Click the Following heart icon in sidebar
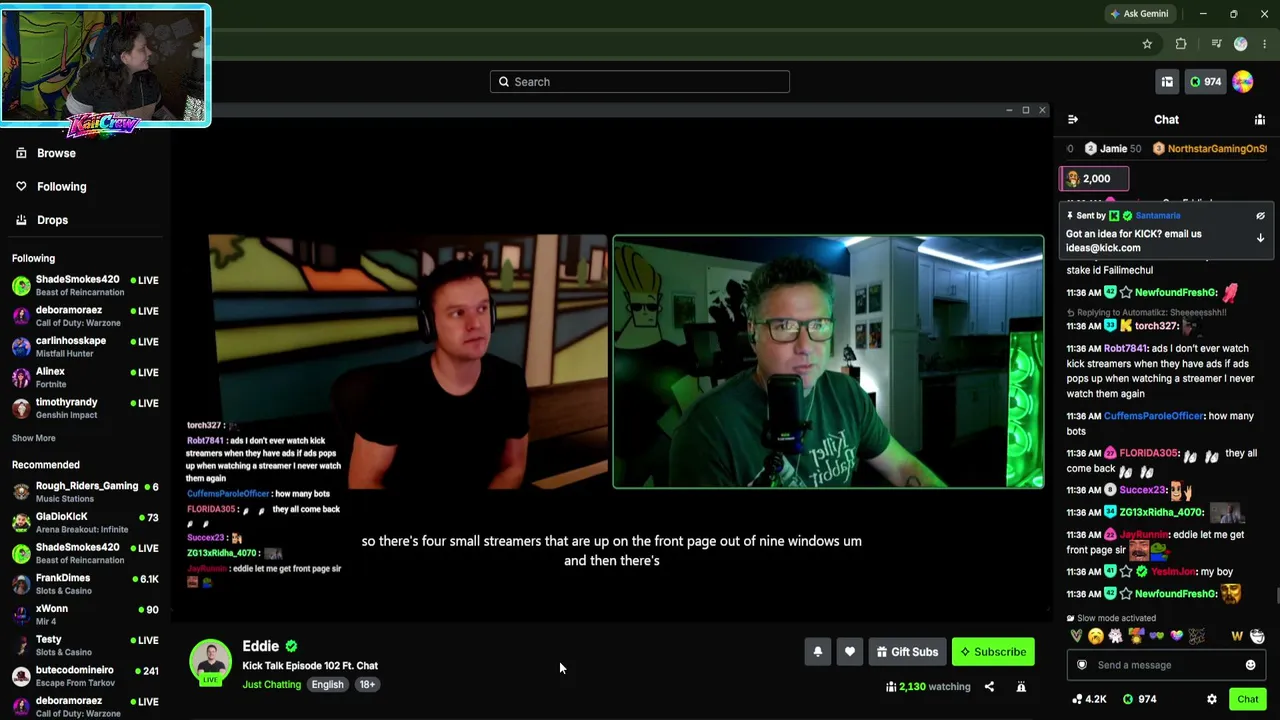This screenshot has width=1280, height=720. [21, 187]
